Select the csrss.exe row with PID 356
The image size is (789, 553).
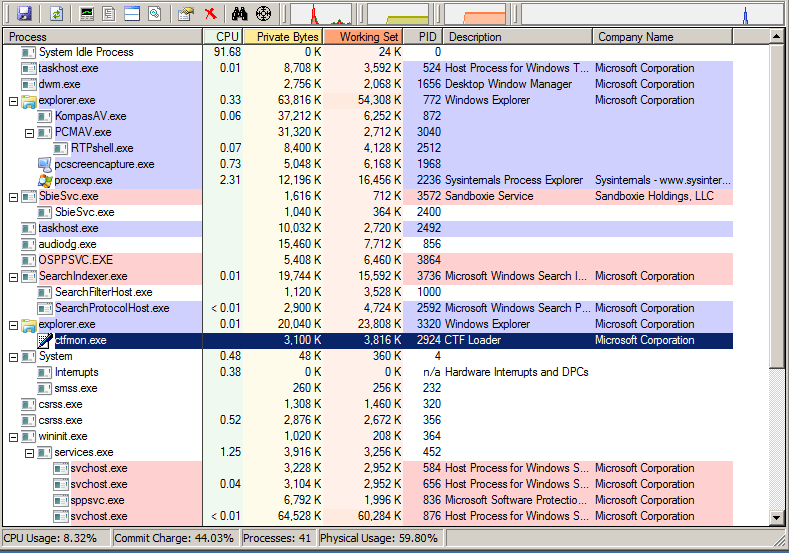tap(368, 420)
